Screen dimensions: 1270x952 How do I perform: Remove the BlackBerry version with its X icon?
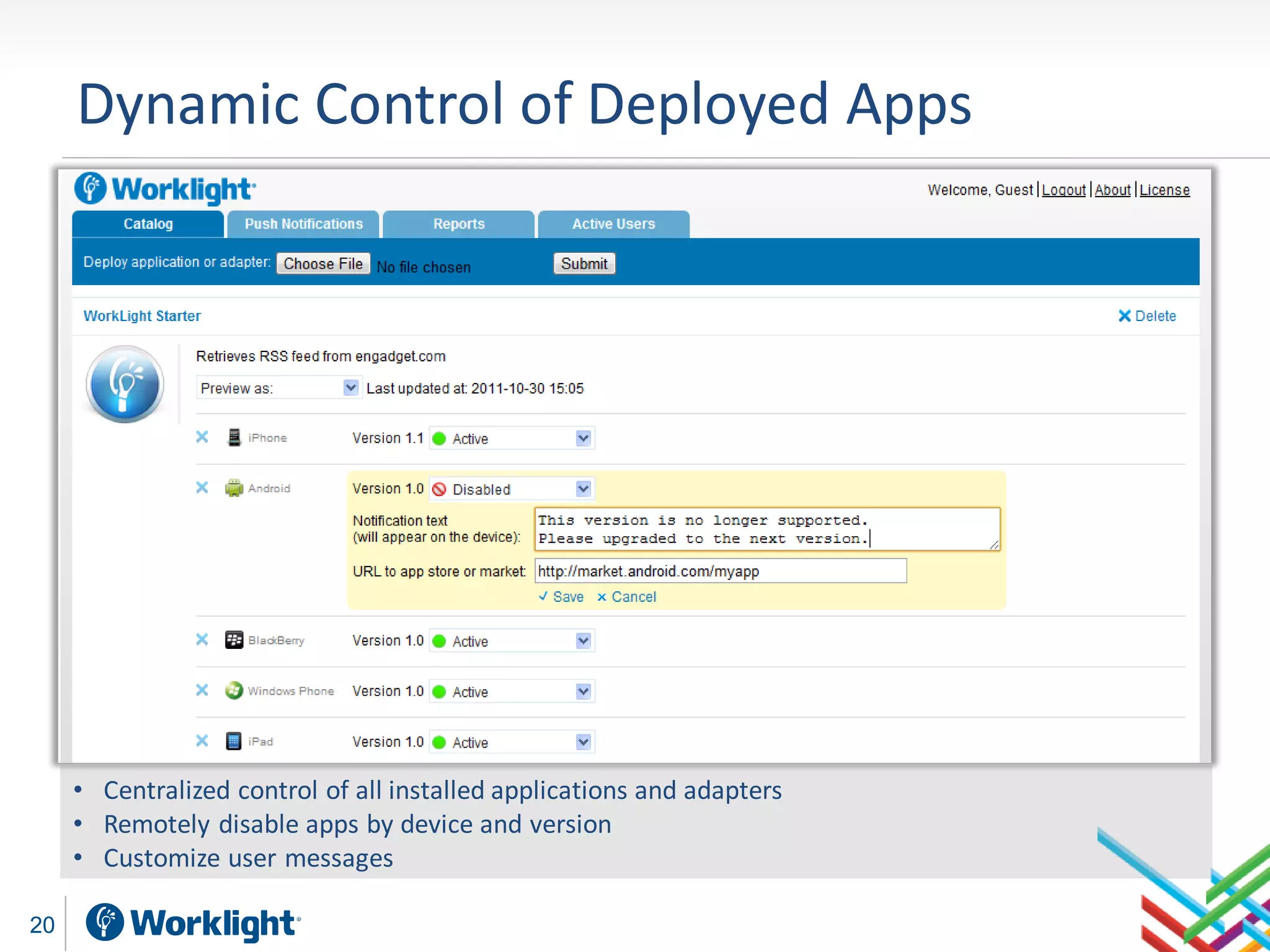tap(202, 640)
